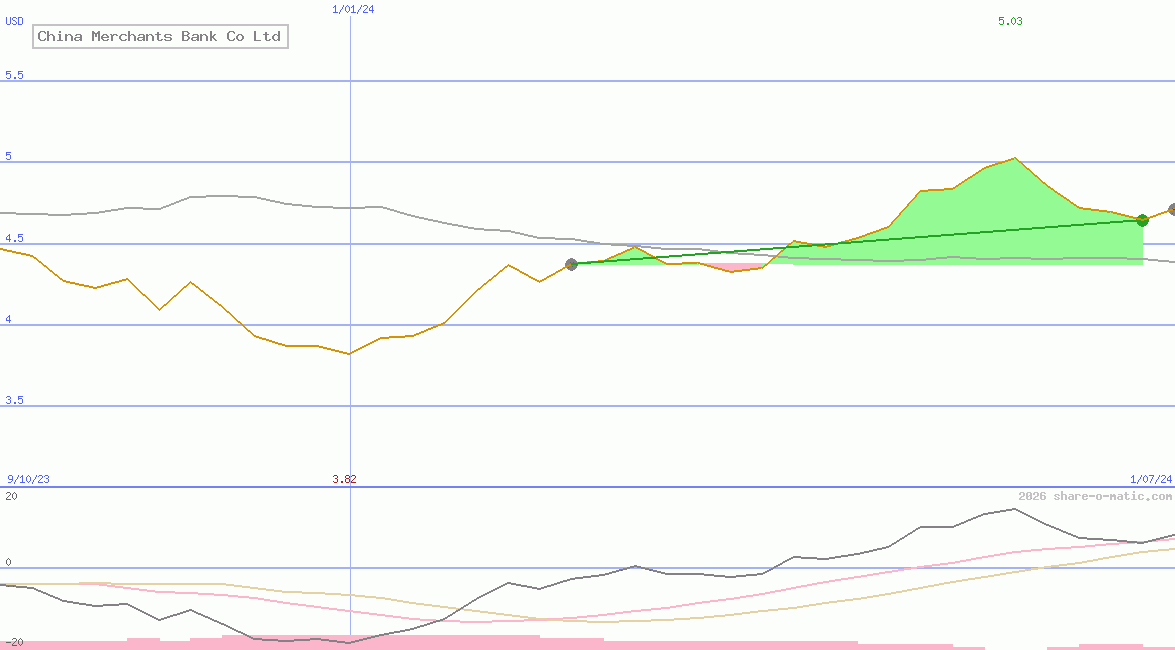1175x650 pixels.
Task: Select the 9/10/23 start date label
Action: [x=28, y=479]
